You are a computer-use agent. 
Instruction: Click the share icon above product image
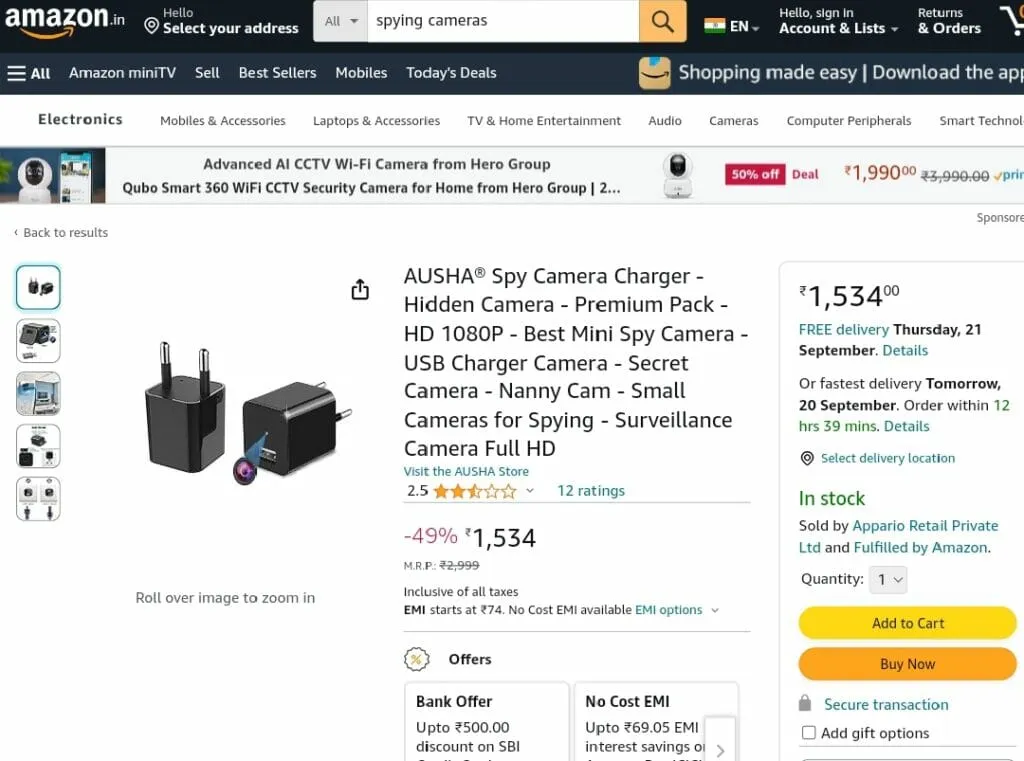click(x=360, y=289)
